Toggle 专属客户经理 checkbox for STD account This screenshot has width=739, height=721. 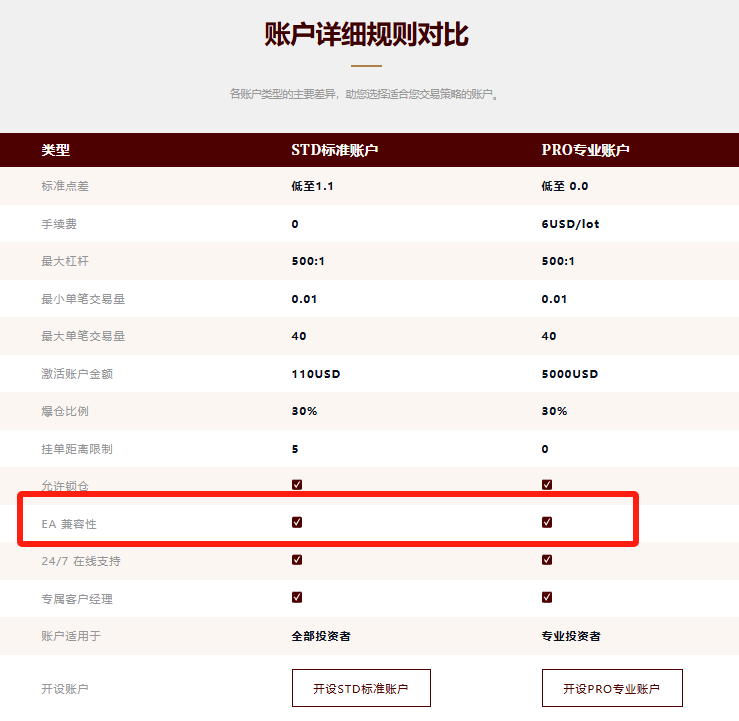tap(297, 597)
